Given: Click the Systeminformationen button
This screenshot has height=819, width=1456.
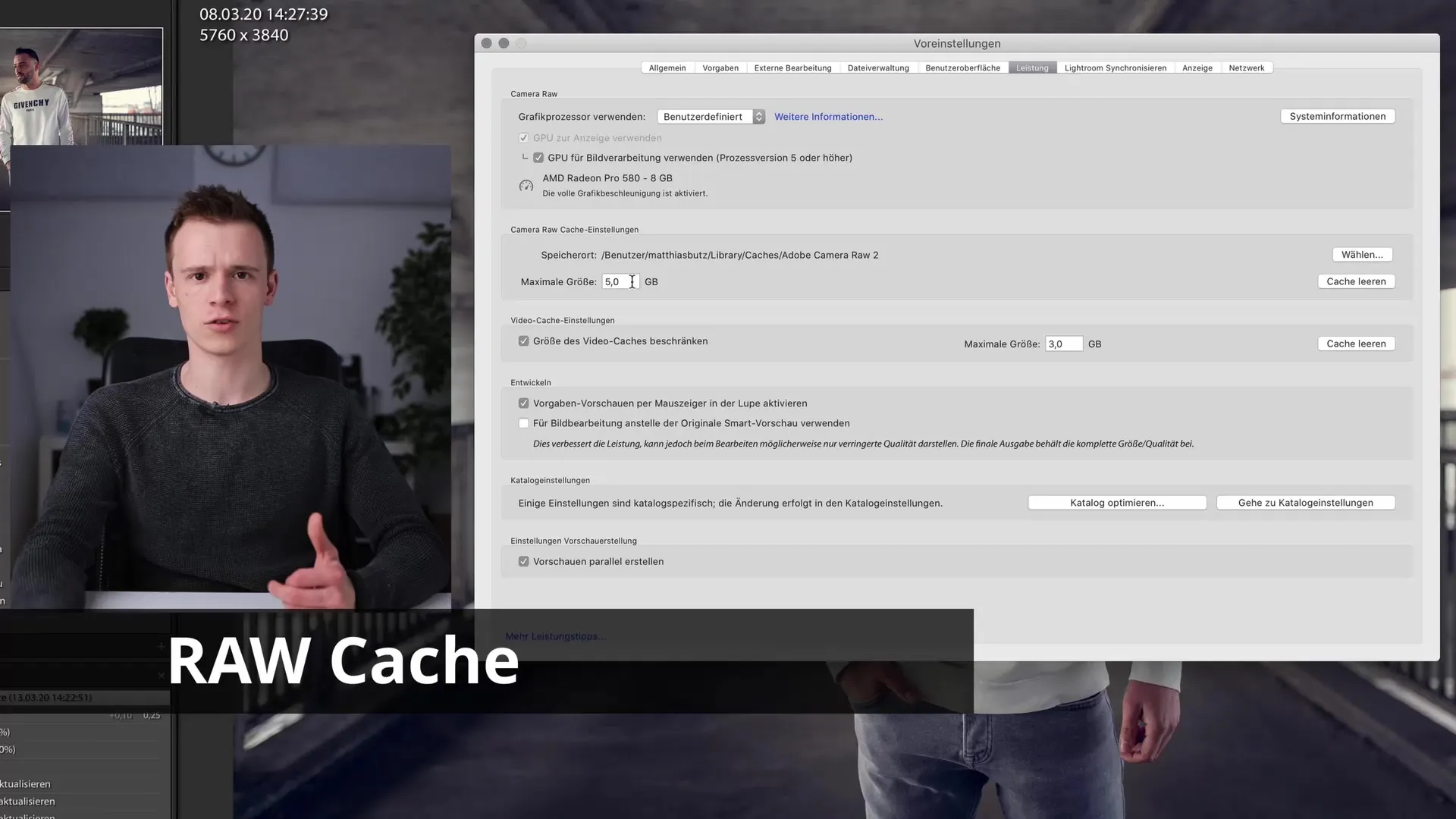Looking at the screenshot, I should click(x=1338, y=116).
